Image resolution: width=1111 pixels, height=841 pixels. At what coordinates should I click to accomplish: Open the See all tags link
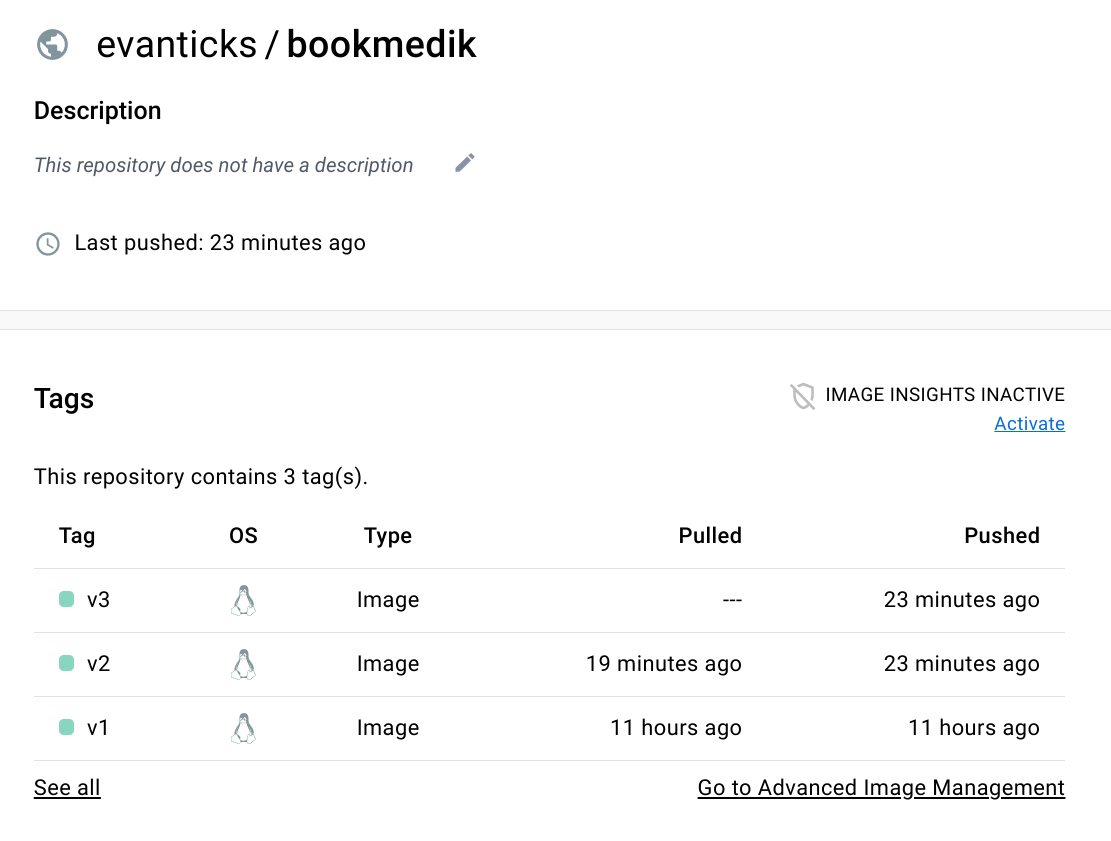(67, 788)
